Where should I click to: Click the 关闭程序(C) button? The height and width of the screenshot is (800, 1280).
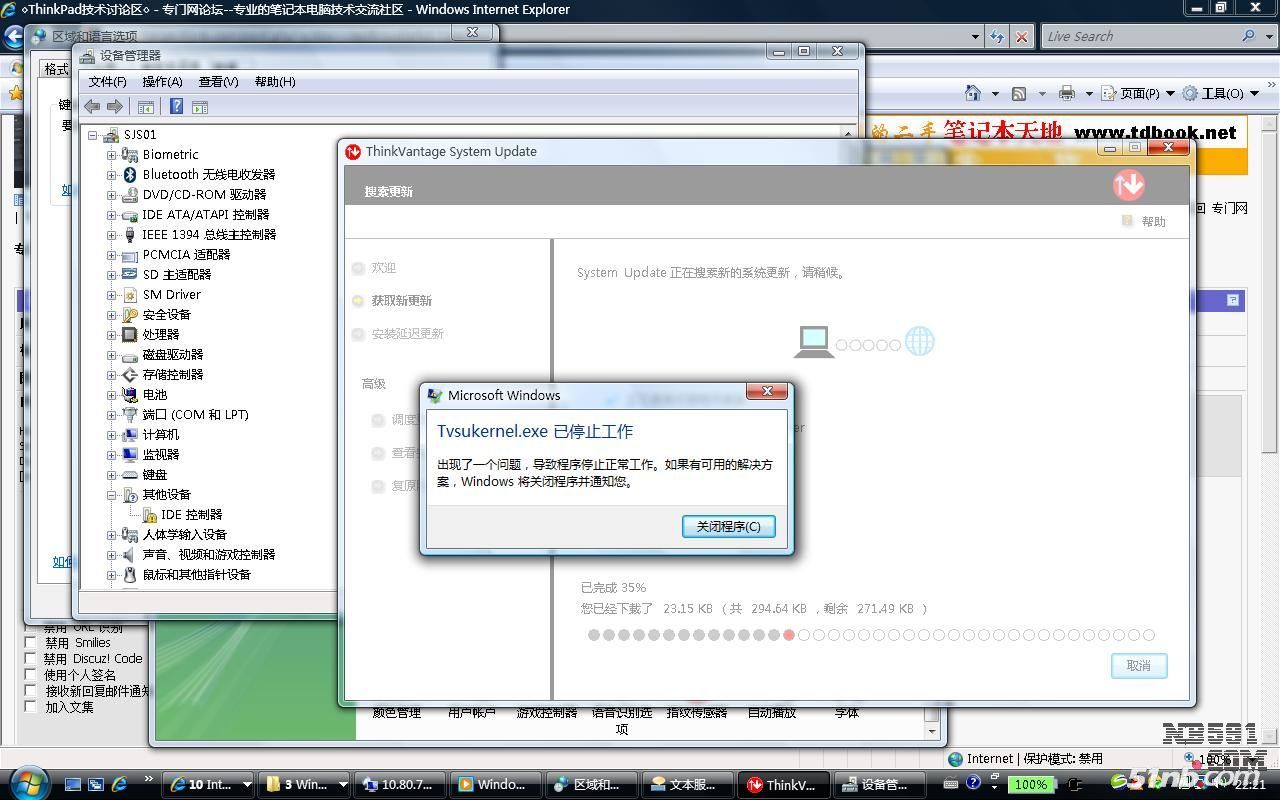coord(728,526)
